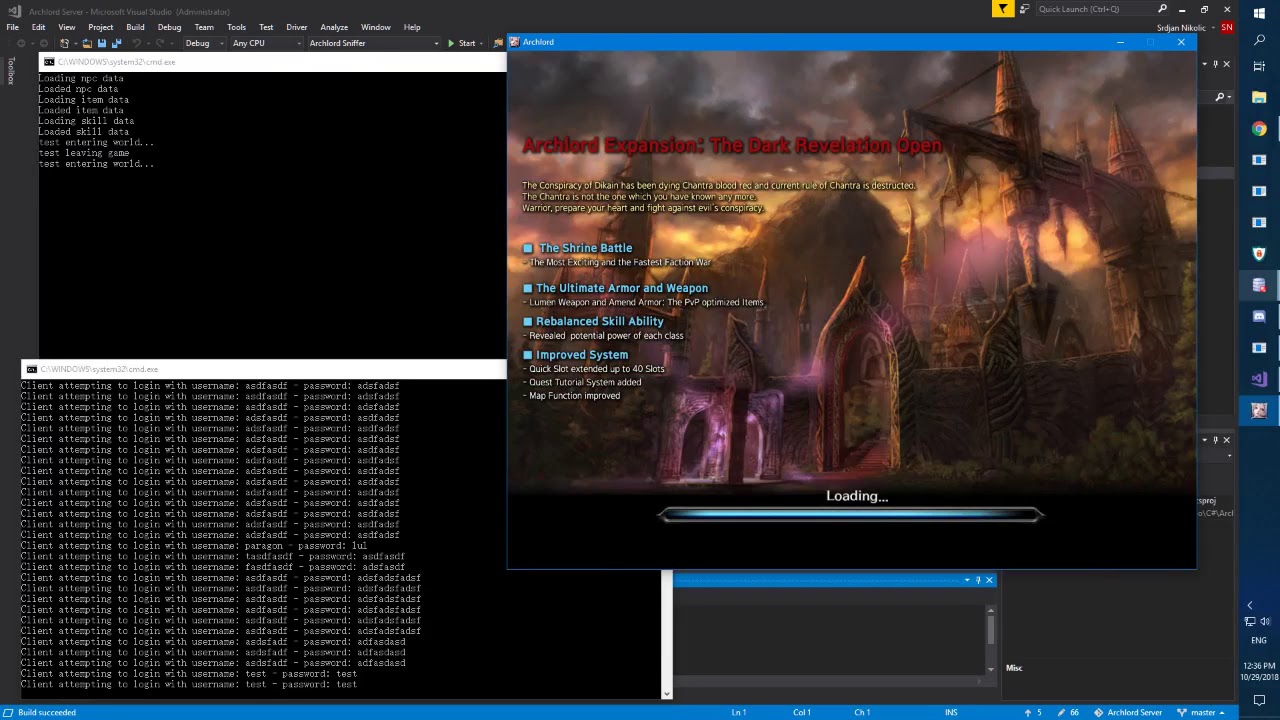Open the Any CPU platform dropdown

(x=265, y=43)
